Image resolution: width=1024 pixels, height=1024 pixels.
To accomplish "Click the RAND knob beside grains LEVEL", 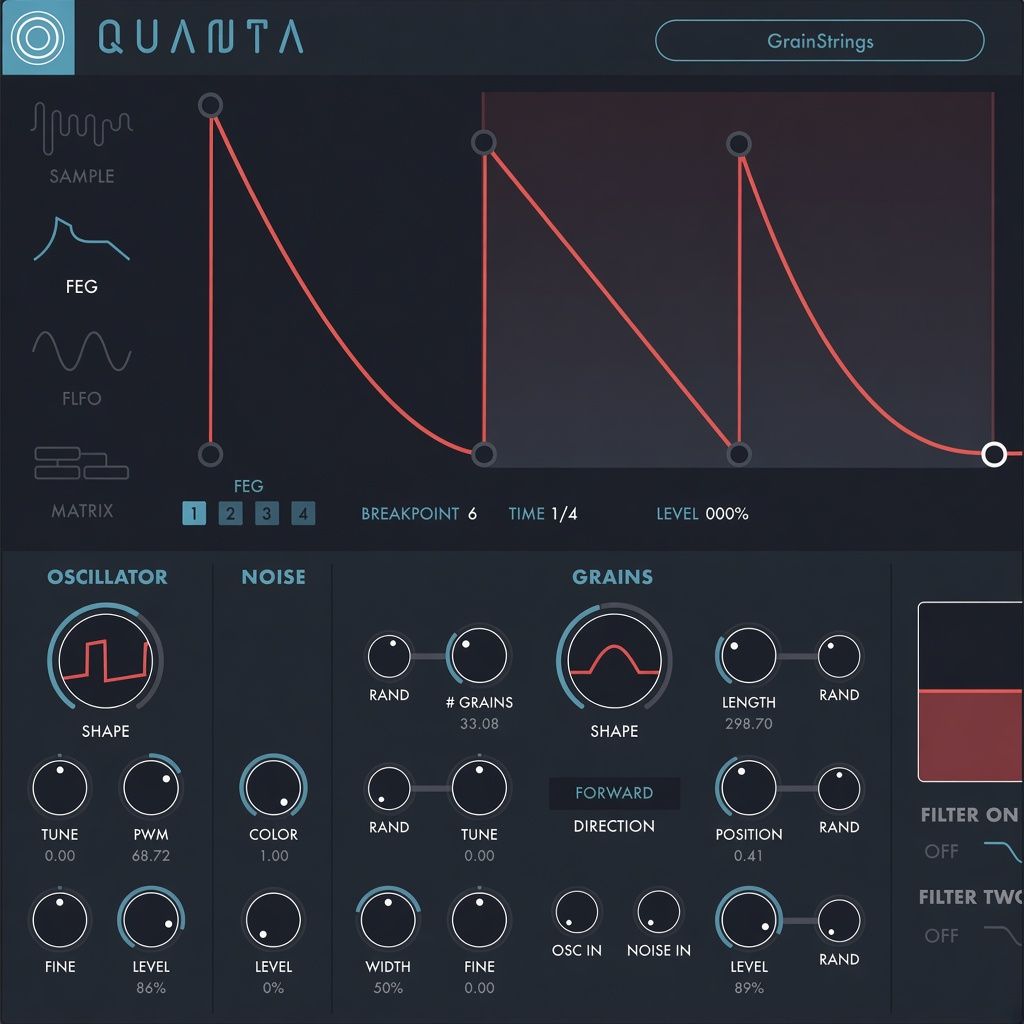I will 839,920.
